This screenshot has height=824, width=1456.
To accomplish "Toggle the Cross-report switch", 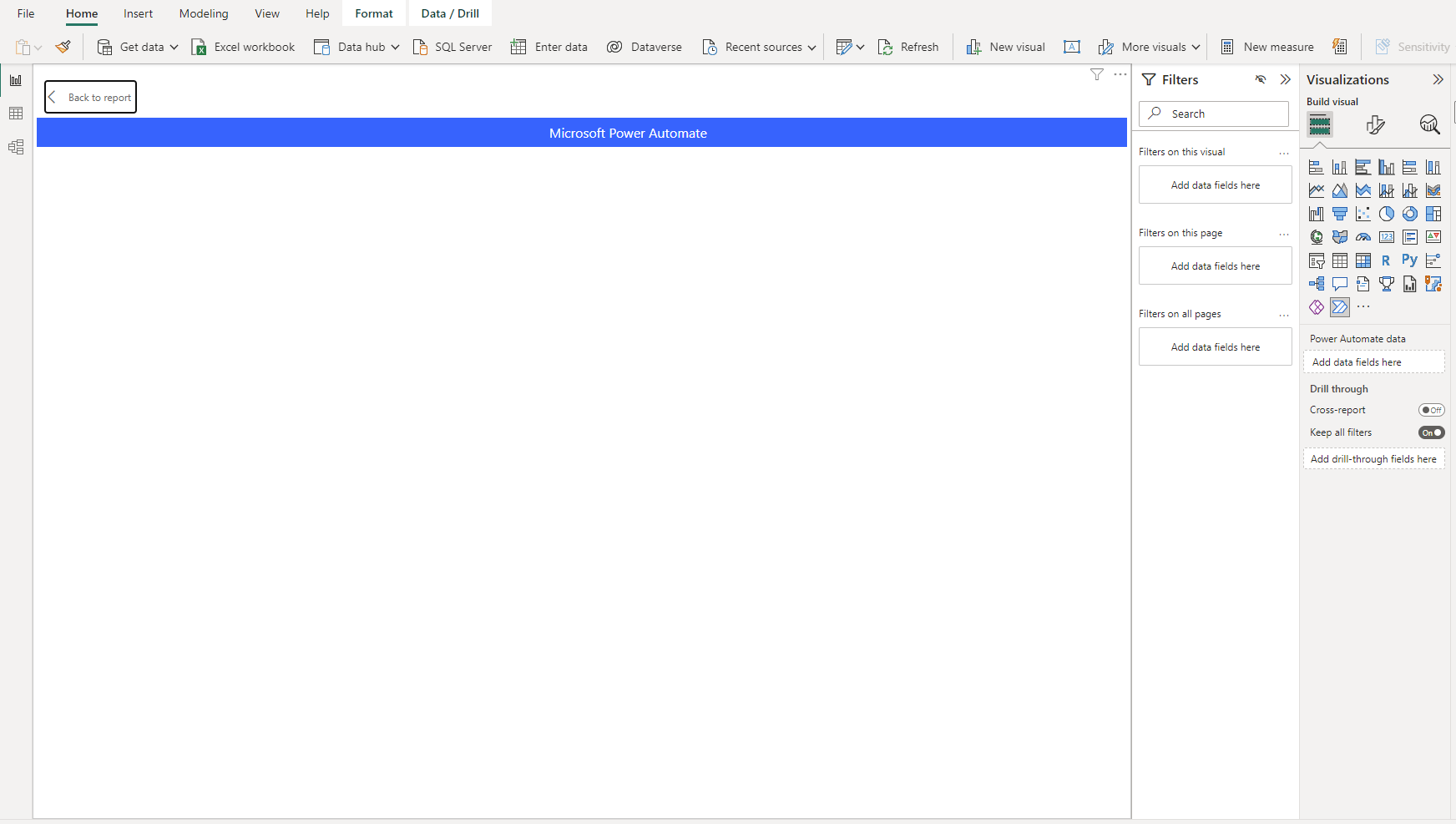I will (x=1431, y=410).
